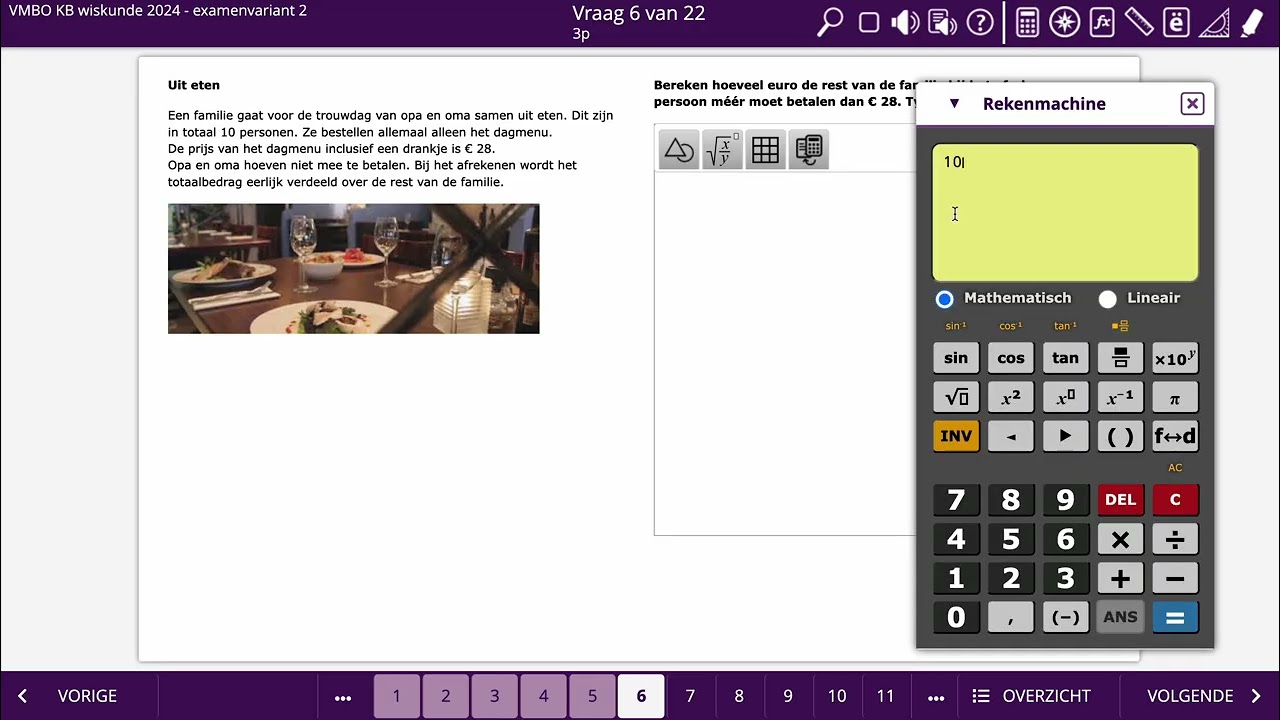
Task: Select the set square protractor tool
Action: [x=1214, y=23]
